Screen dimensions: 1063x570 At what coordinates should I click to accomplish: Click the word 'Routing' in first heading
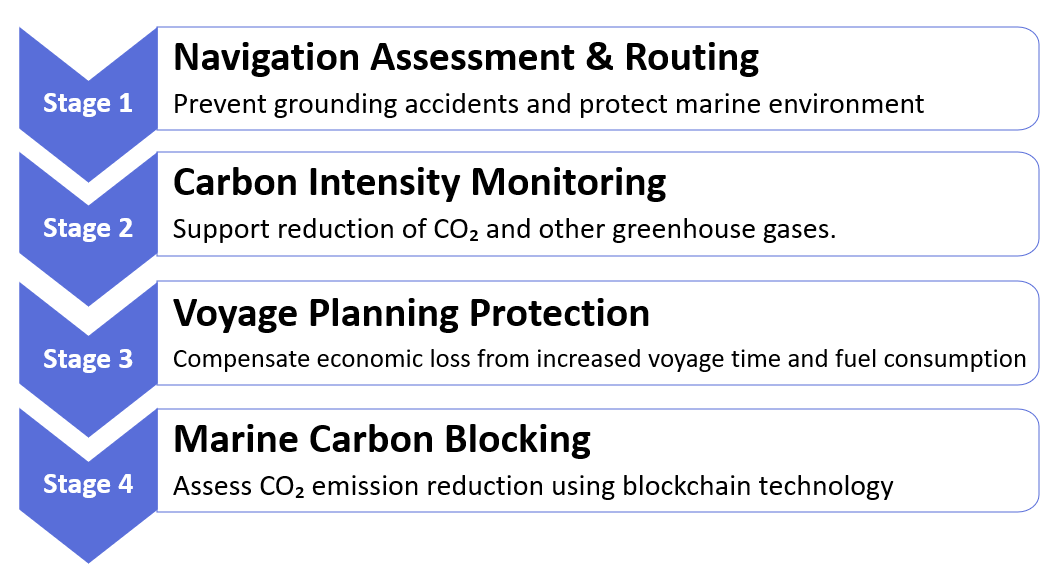click(691, 58)
